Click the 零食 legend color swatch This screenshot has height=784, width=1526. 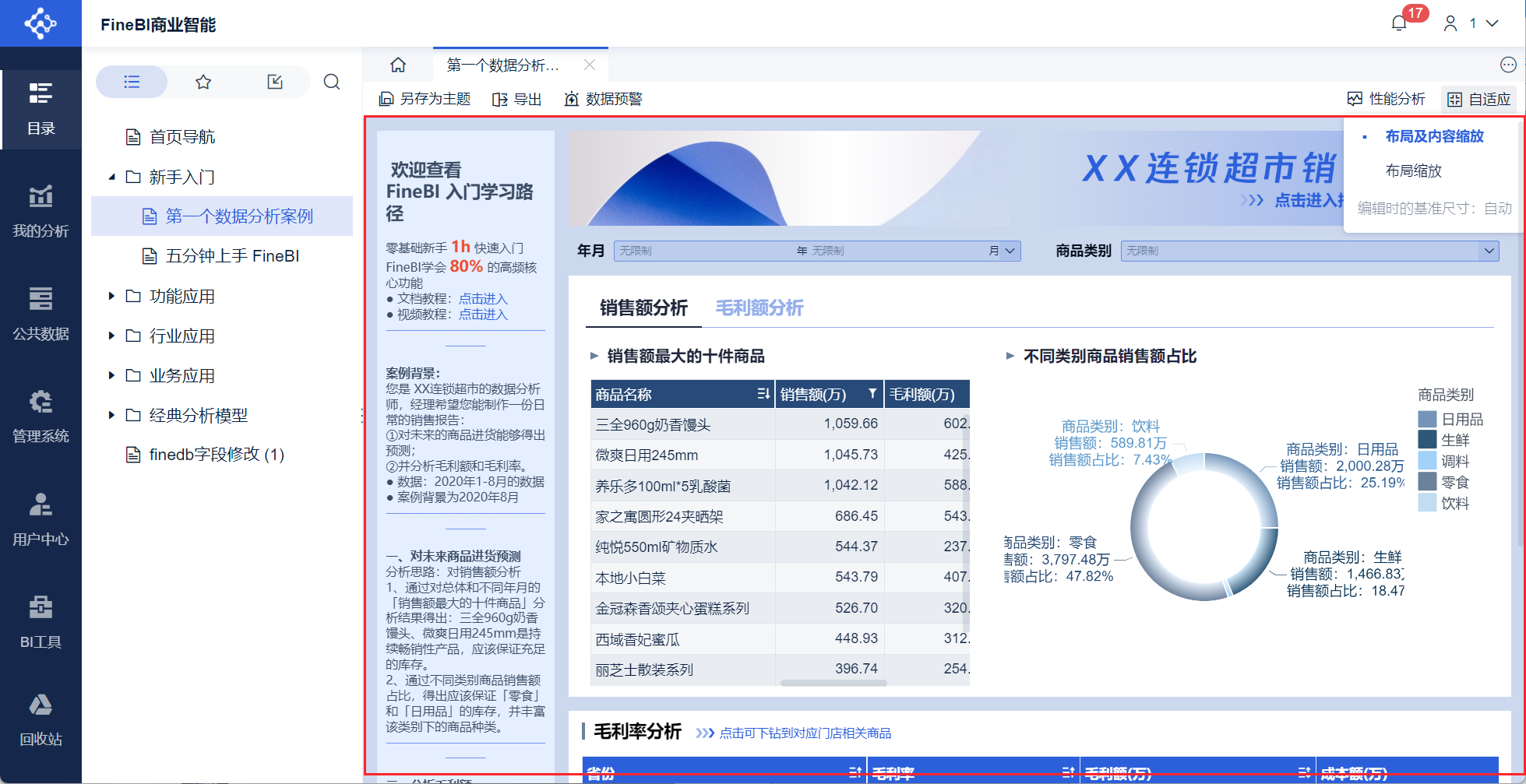coord(1427,482)
